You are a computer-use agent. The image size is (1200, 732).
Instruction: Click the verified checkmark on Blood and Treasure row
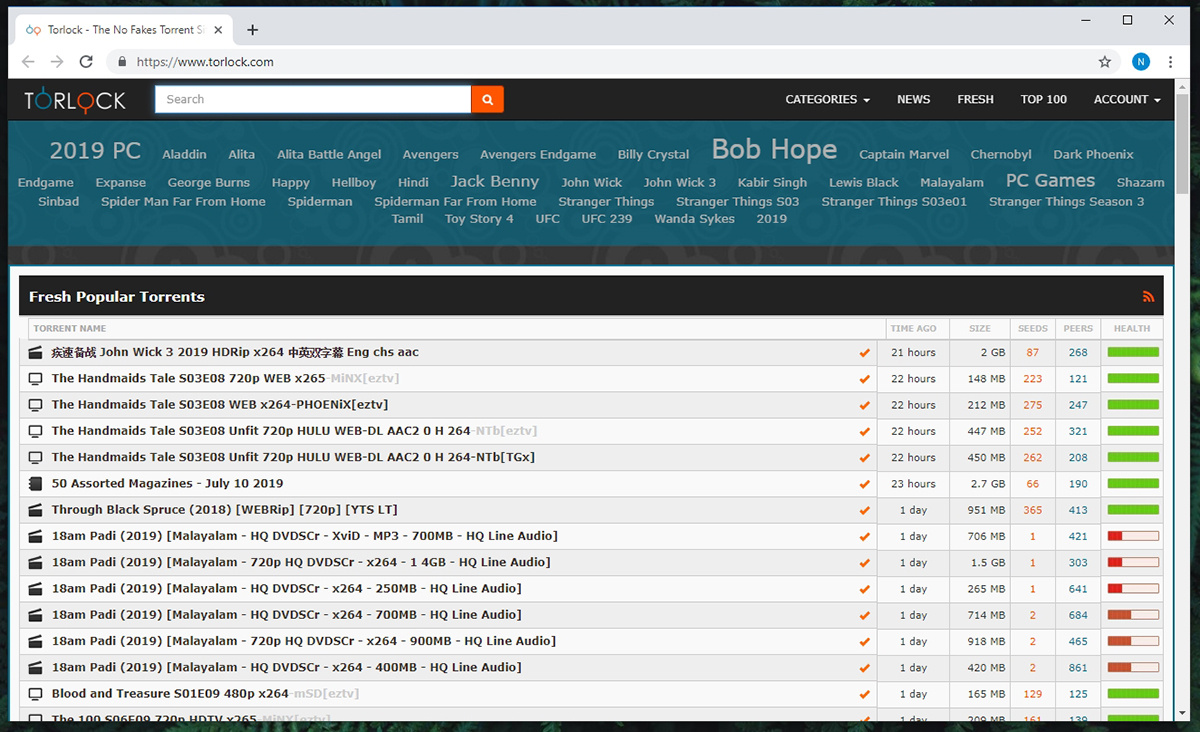coord(864,694)
